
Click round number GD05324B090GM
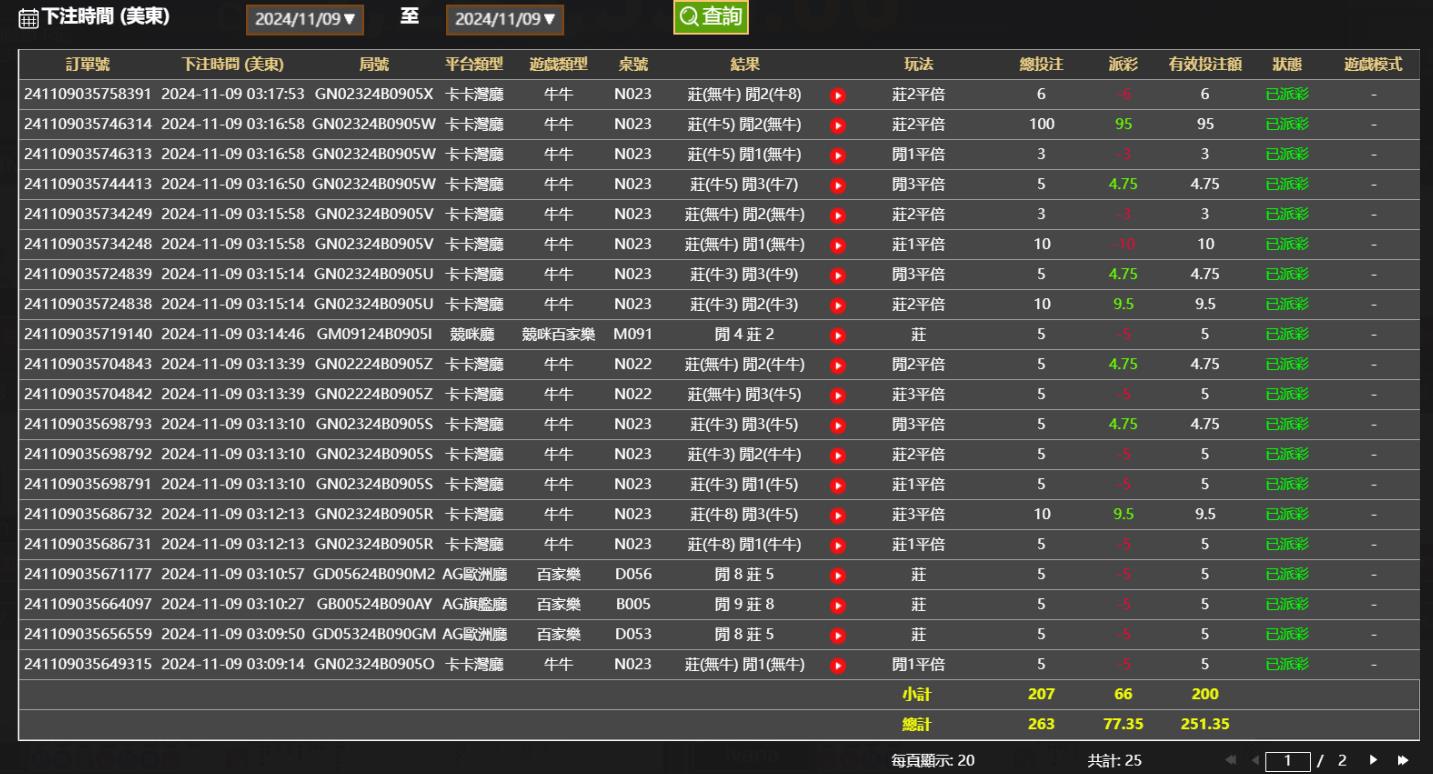tap(374, 635)
